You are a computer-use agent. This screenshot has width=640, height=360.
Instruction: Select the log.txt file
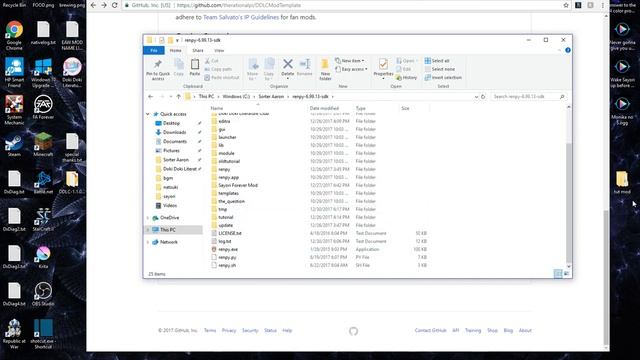click(x=224, y=241)
